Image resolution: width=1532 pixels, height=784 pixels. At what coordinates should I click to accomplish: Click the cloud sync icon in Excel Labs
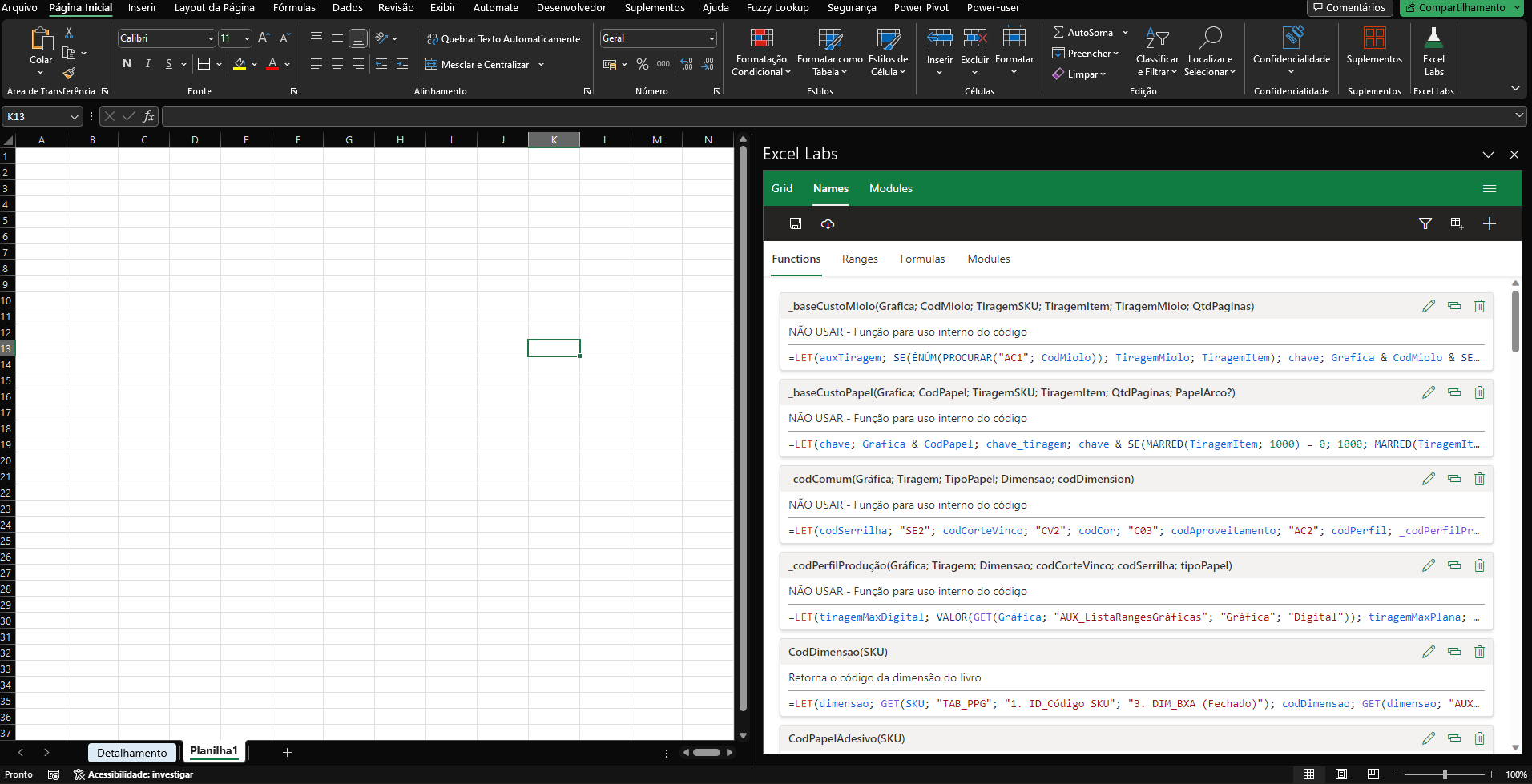click(828, 223)
